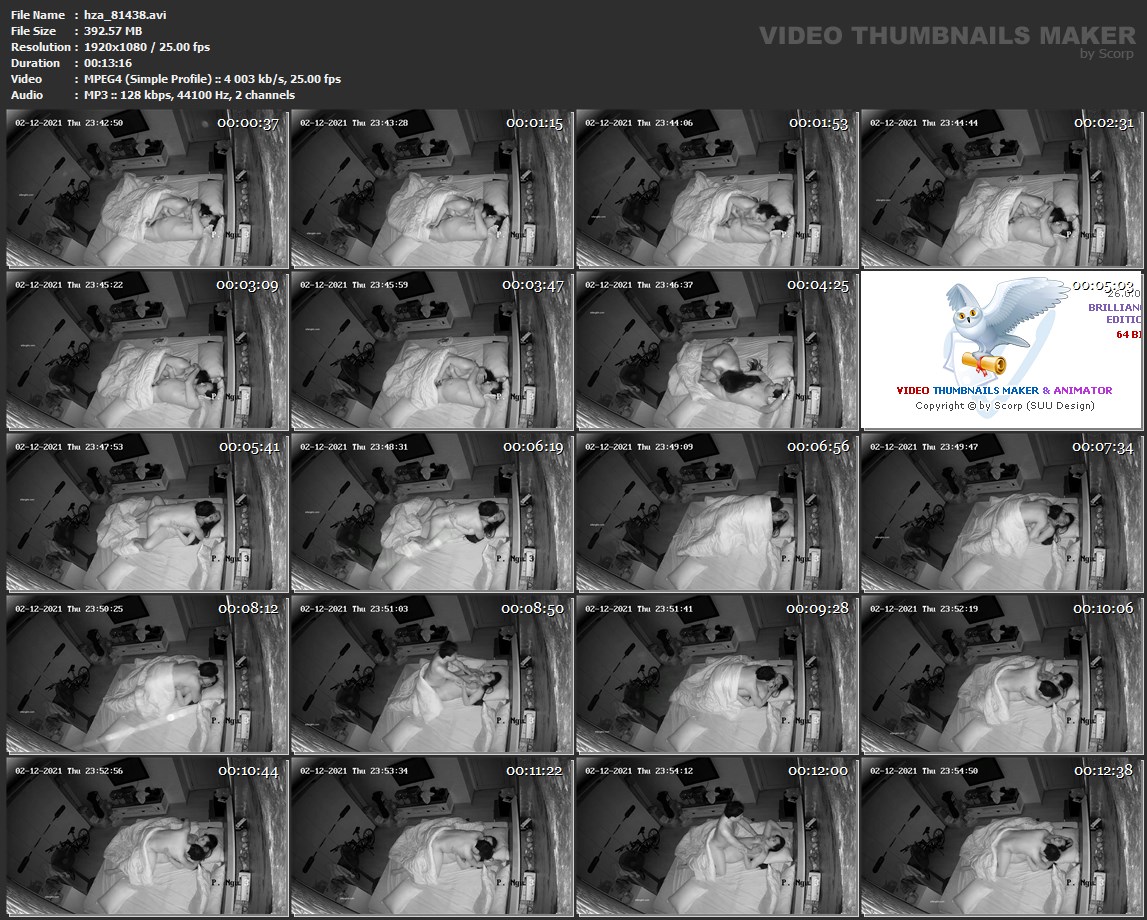The height and width of the screenshot is (920, 1147).
Task: Click the file size value 392.57 MB
Action: (113, 31)
